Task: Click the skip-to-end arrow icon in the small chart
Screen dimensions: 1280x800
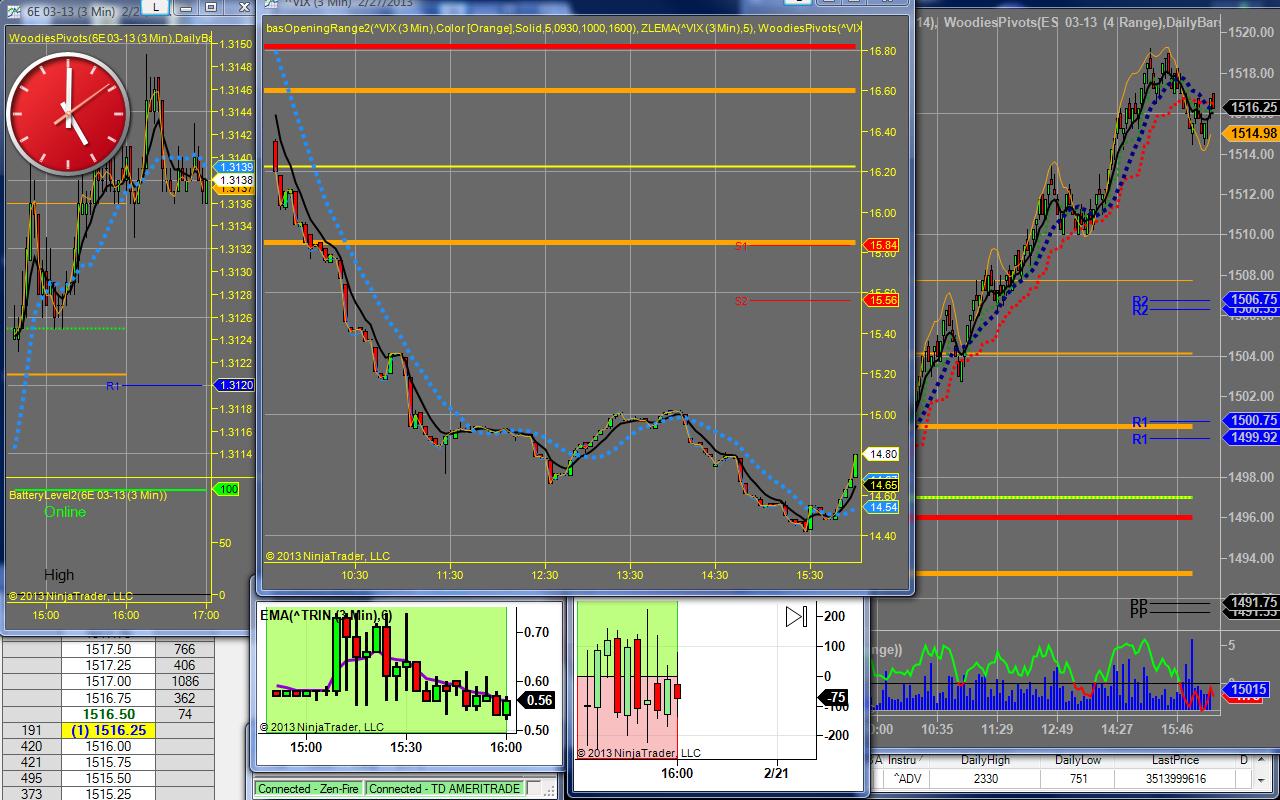Action: click(x=796, y=617)
